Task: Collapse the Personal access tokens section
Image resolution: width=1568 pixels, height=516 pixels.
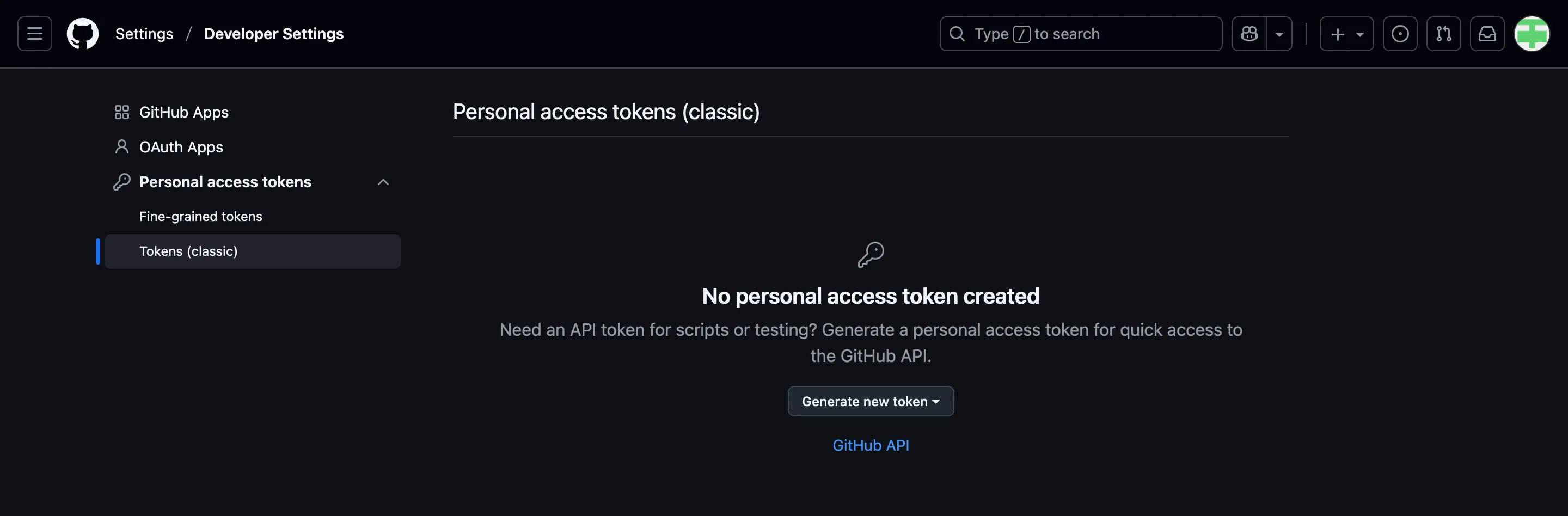Action: [x=383, y=181]
